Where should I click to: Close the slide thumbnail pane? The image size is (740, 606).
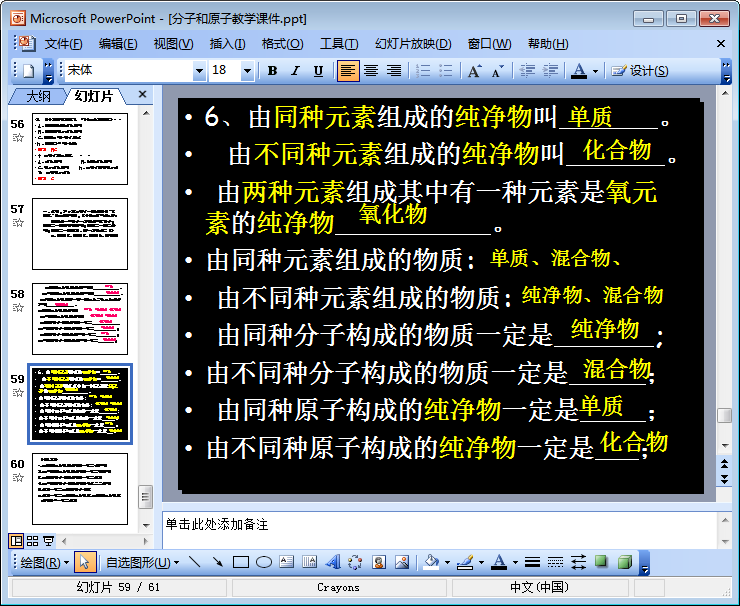143,94
